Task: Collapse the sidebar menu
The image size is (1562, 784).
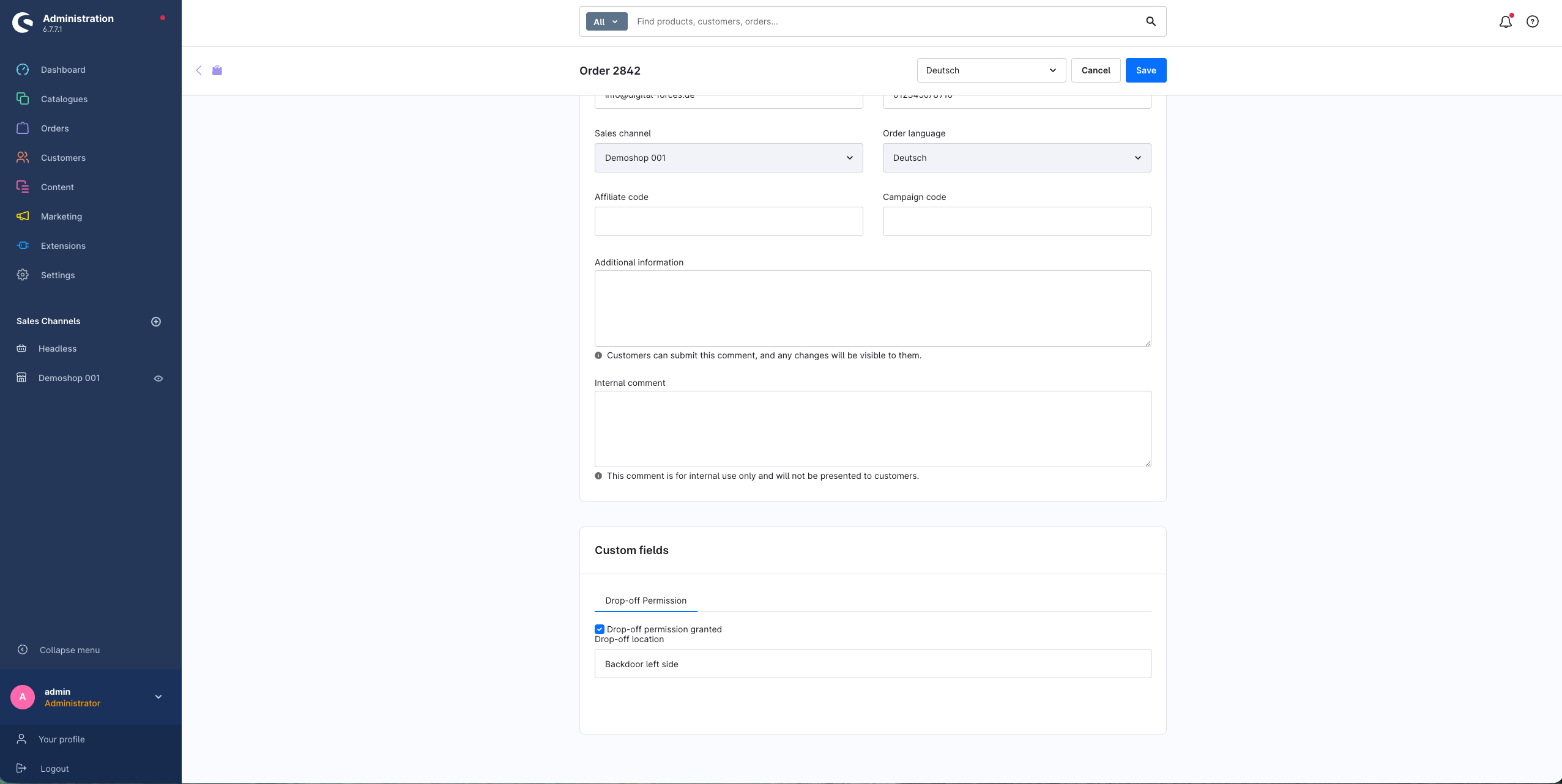Action: click(x=69, y=650)
